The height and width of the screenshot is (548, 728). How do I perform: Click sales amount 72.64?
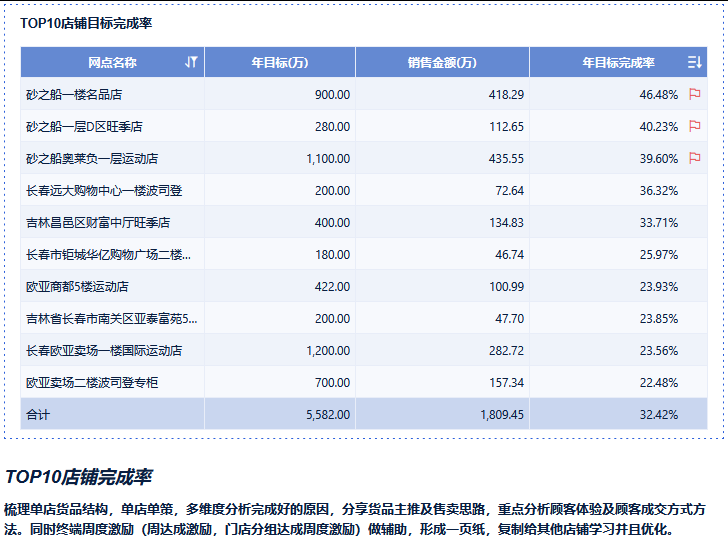click(509, 191)
